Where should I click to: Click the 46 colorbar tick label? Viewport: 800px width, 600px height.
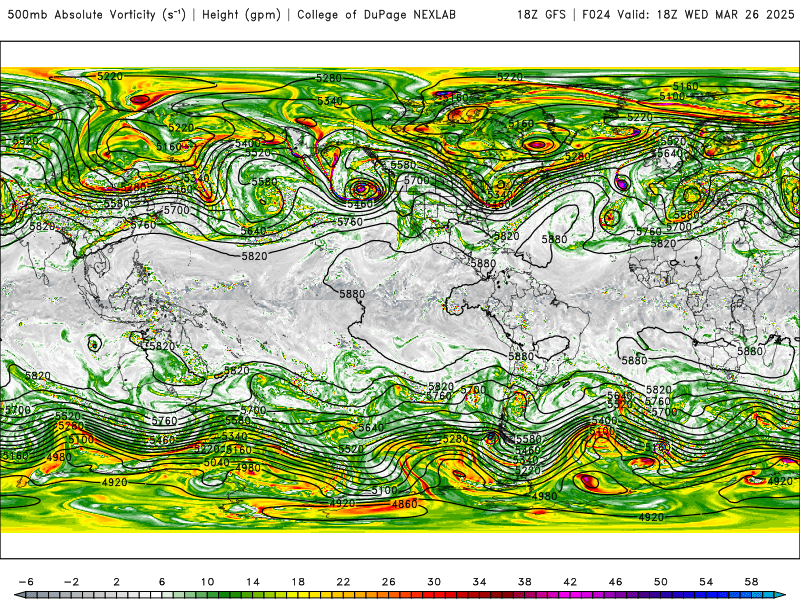coord(615,582)
